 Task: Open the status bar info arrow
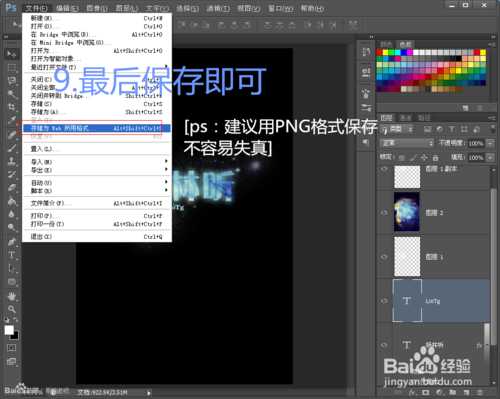pyautogui.click(x=149, y=393)
